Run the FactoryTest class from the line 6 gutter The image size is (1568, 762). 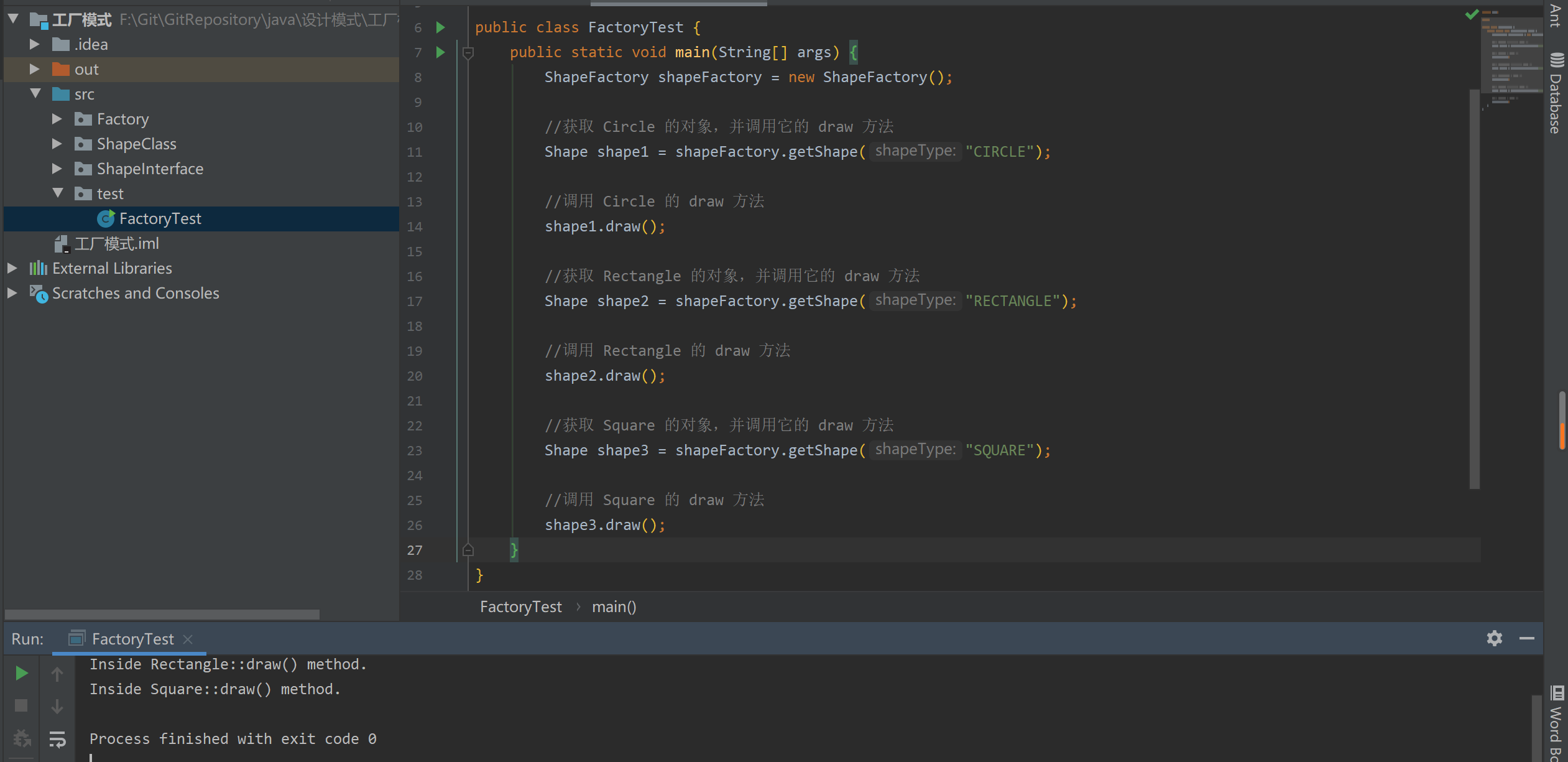(440, 27)
